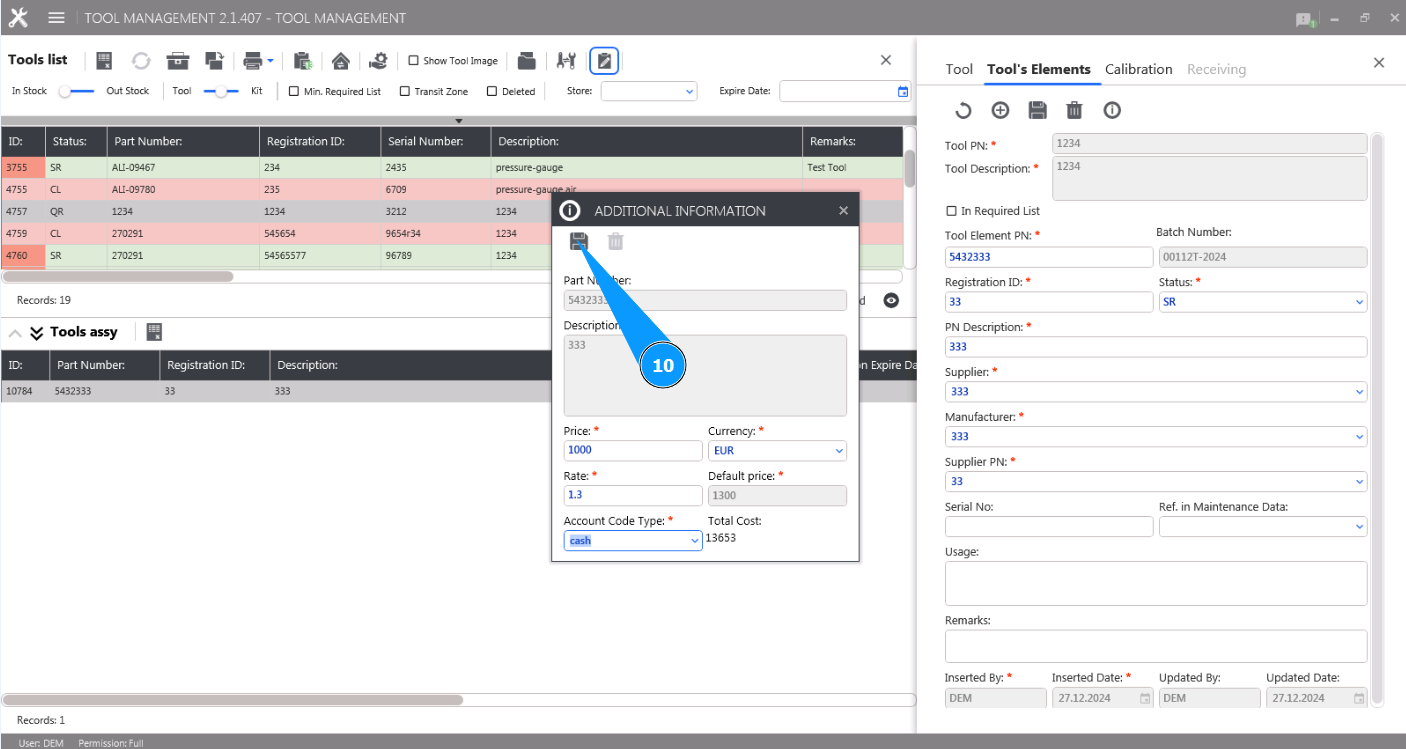This screenshot has height=749, width=1406.
Task: Click the printer icon in the Tools list toolbar
Action: pyautogui.click(x=253, y=61)
